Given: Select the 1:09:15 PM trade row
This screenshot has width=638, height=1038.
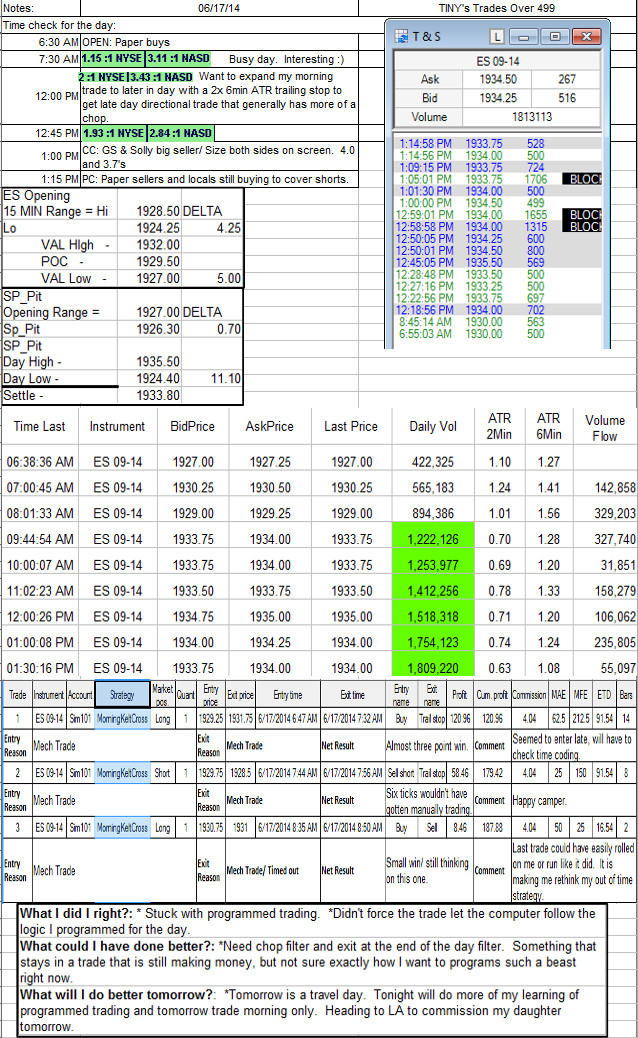Looking at the screenshot, I should [x=498, y=167].
